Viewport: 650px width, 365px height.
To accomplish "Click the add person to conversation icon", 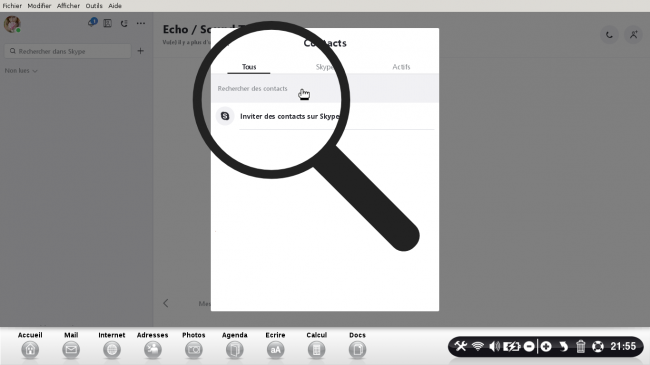I will coord(633,35).
